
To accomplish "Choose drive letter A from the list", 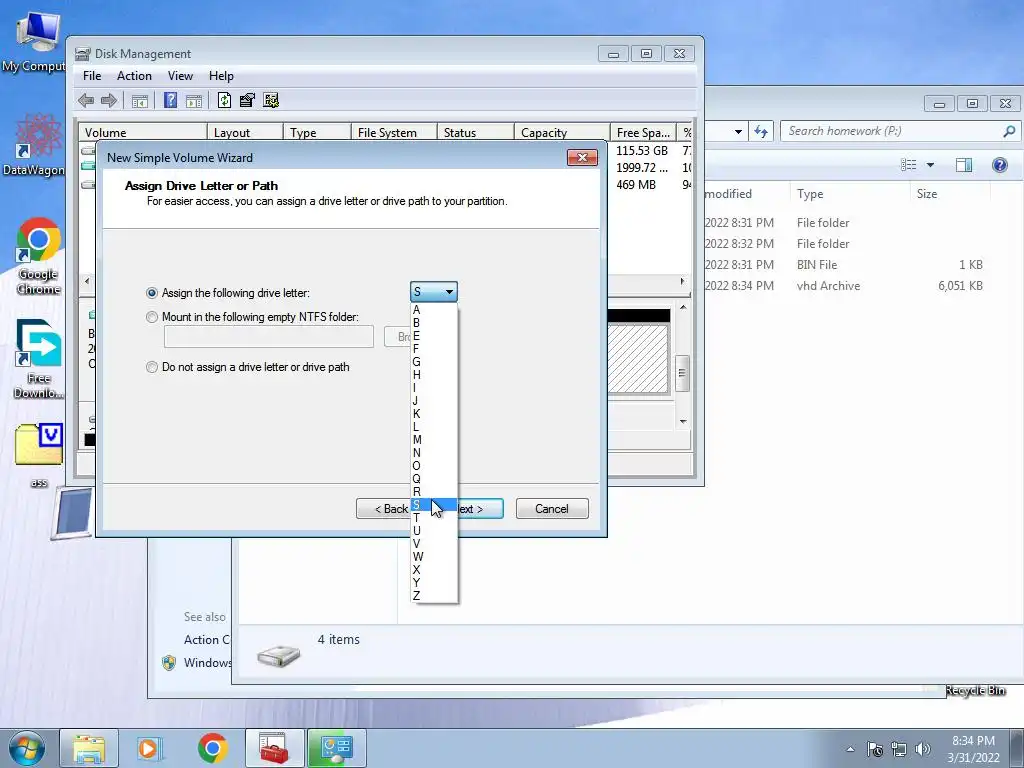I will point(434,310).
